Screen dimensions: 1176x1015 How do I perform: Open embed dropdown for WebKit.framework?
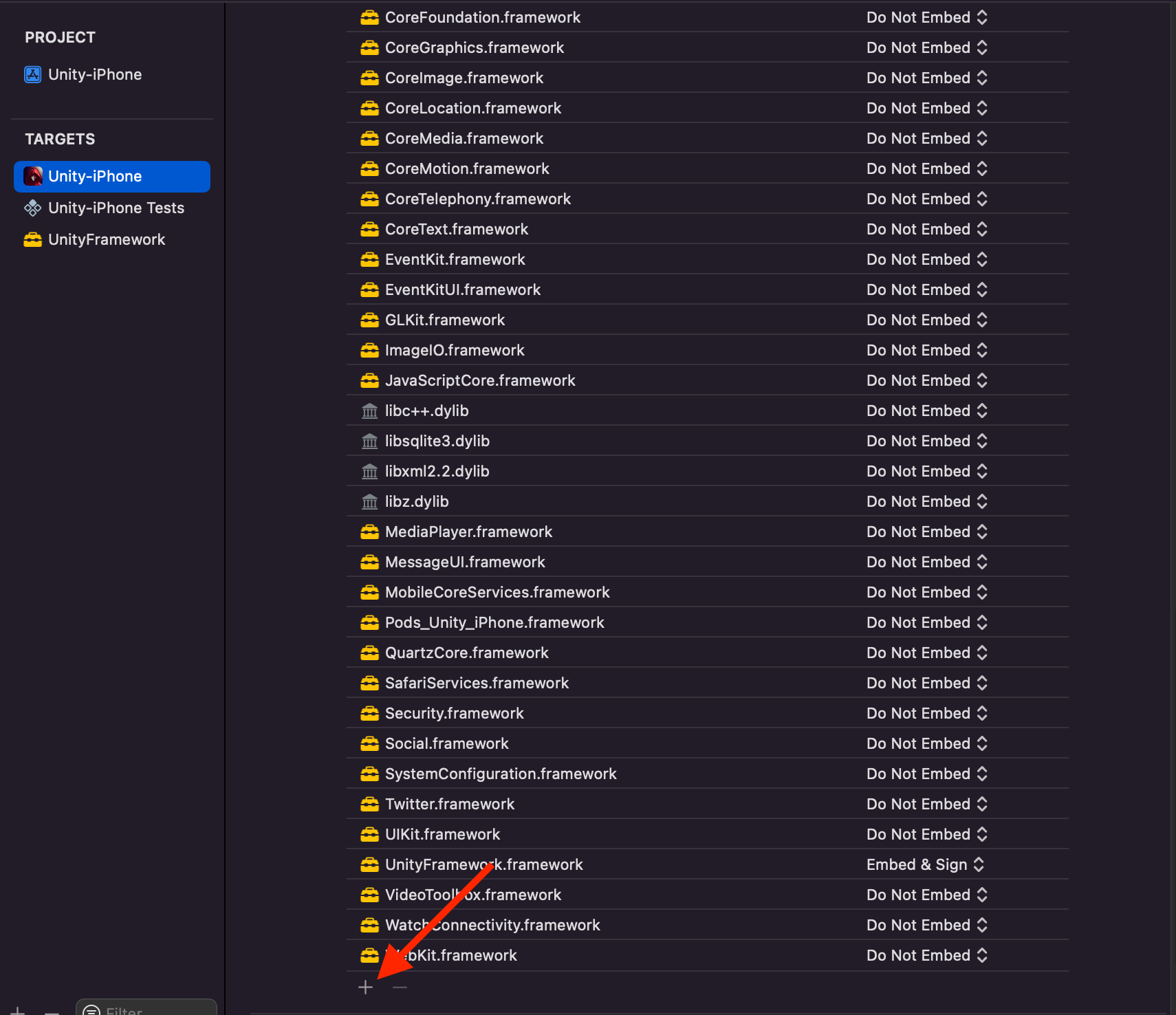926,955
